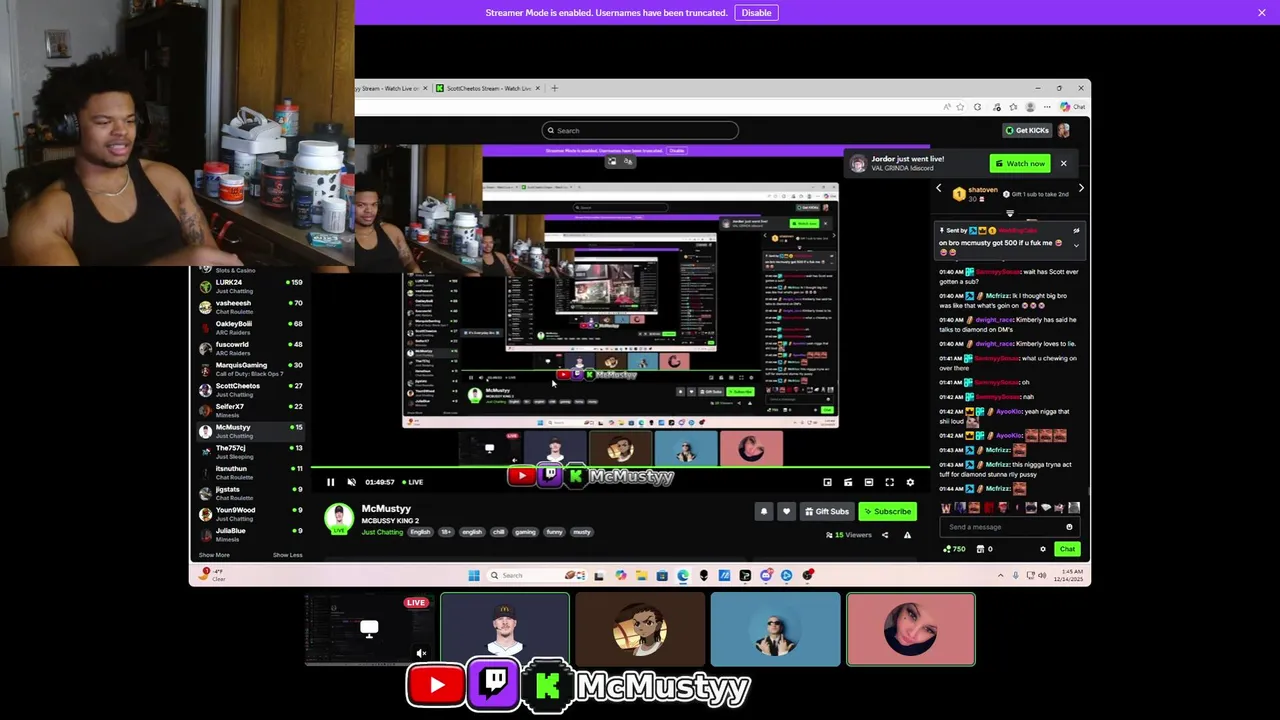Go to previous gifter leaderboard entry
The width and height of the screenshot is (1280, 720).
938,188
